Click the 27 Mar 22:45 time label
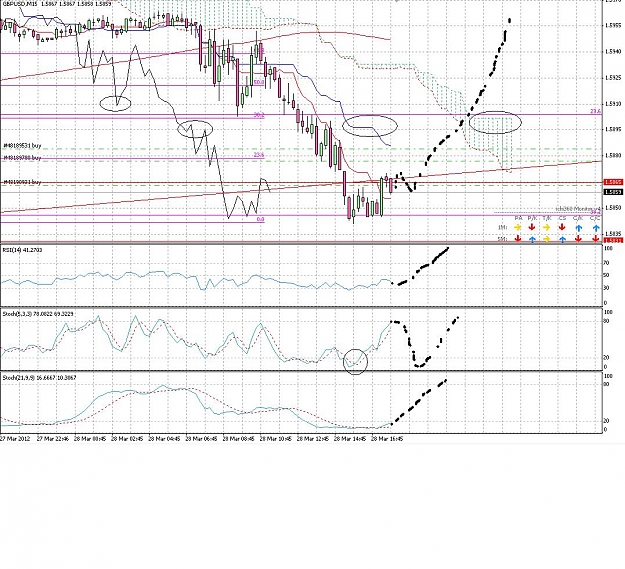 coord(53,439)
